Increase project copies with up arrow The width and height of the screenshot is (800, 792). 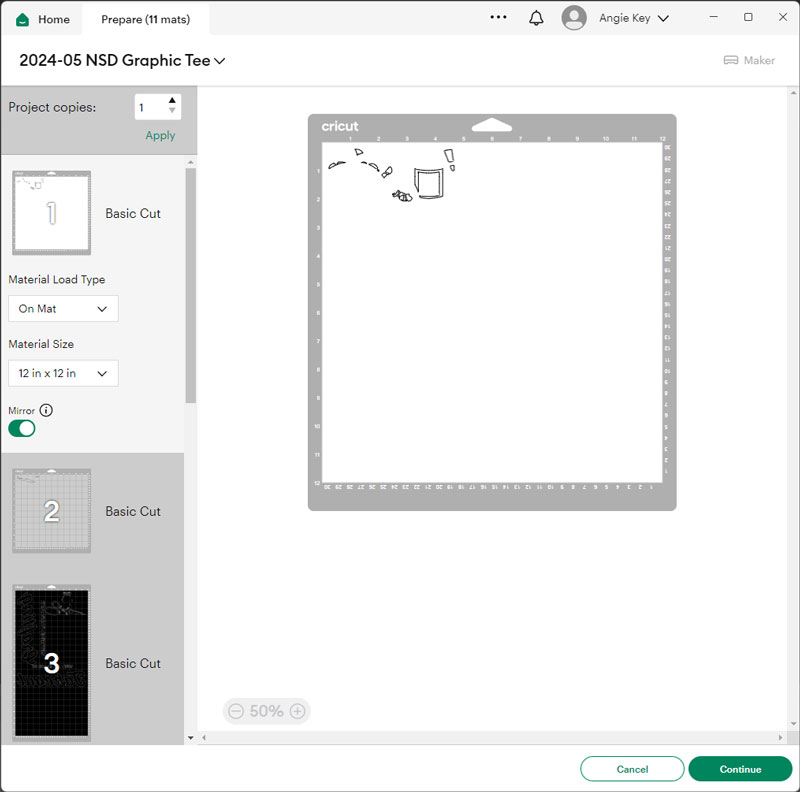point(172,100)
